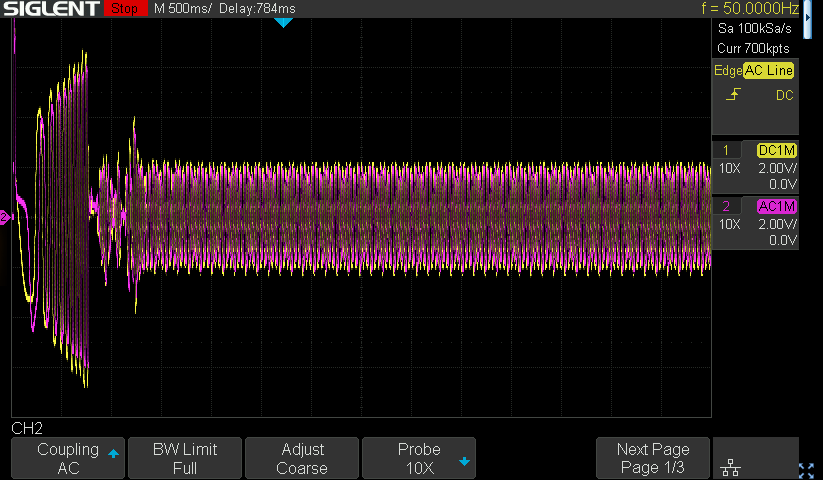This screenshot has height=480, width=823.
Task: Open the Probe 10X selection
Action: point(419,458)
